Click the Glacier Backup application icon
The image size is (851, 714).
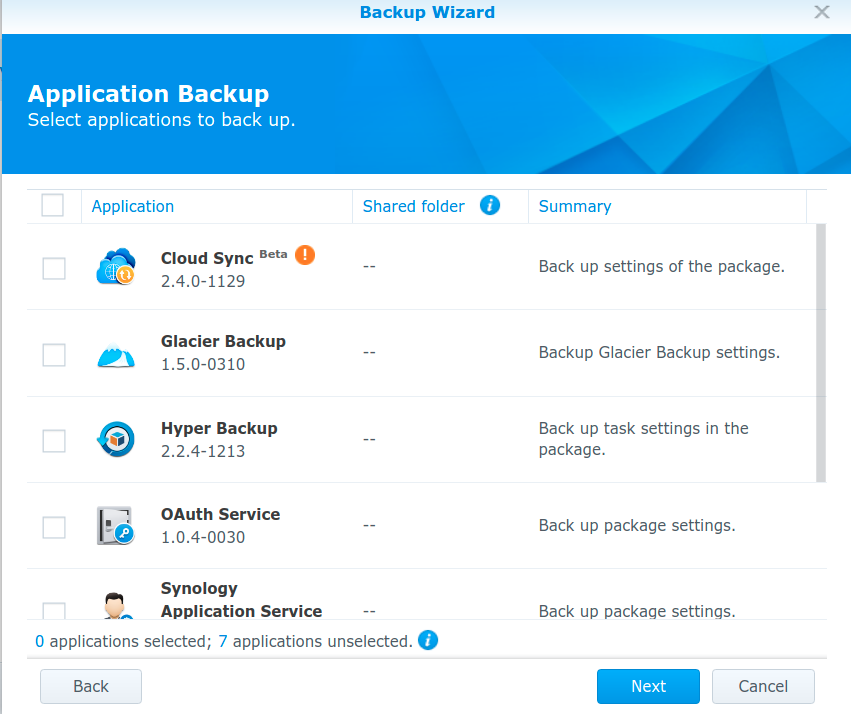(115, 354)
